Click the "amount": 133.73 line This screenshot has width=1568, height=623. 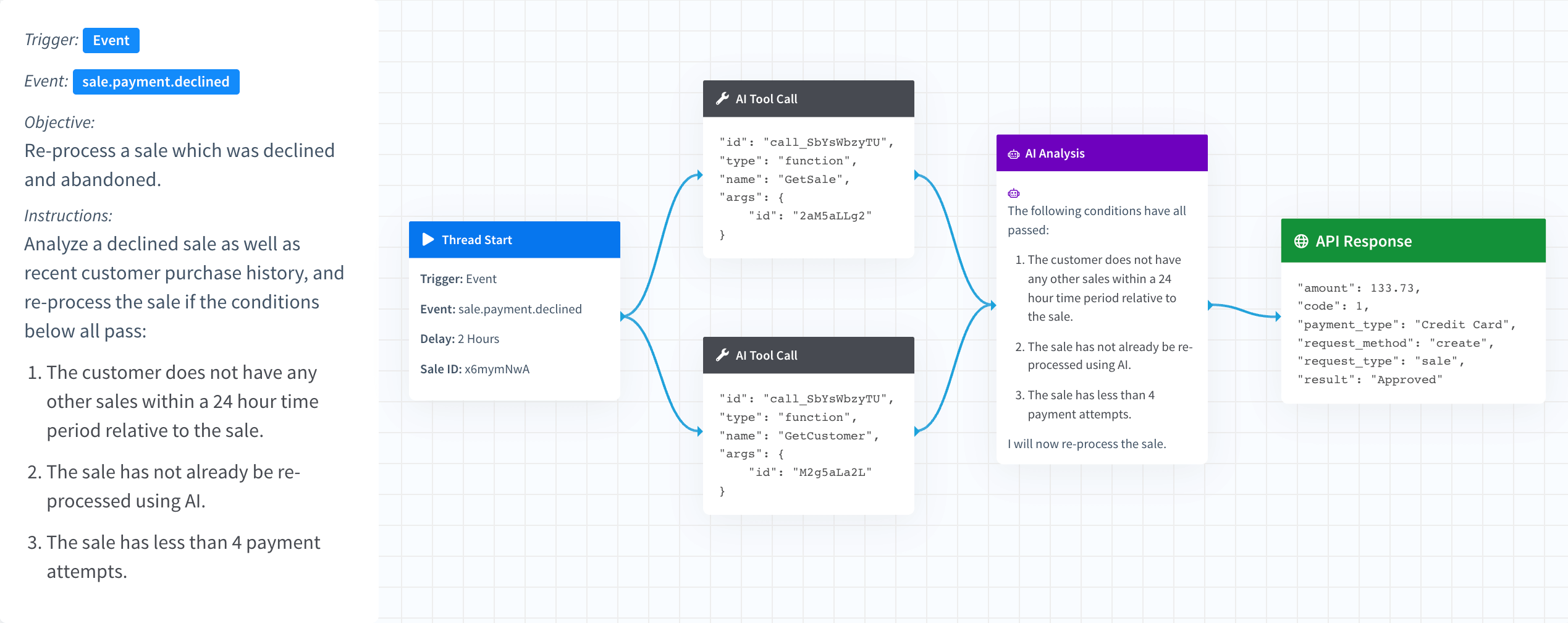pyautogui.click(x=1359, y=288)
